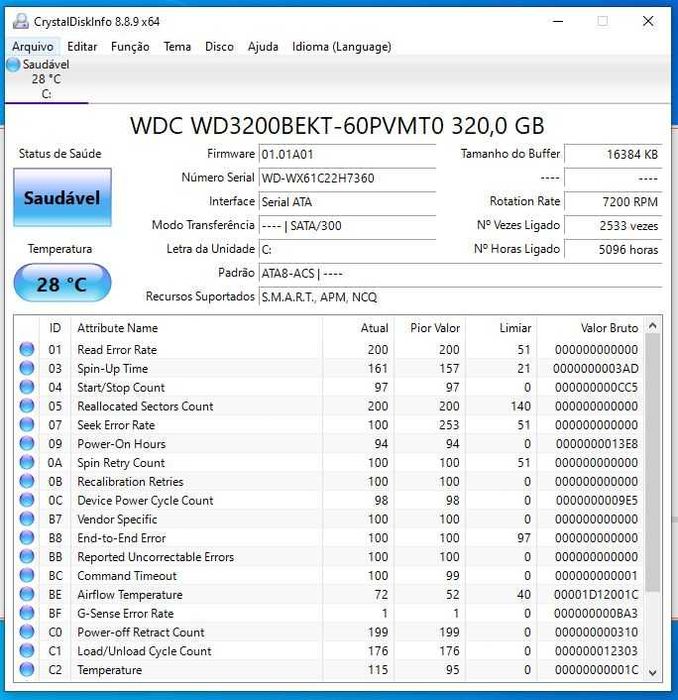Open the Editar menu
The height and width of the screenshot is (700, 678).
tap(82, 46)
